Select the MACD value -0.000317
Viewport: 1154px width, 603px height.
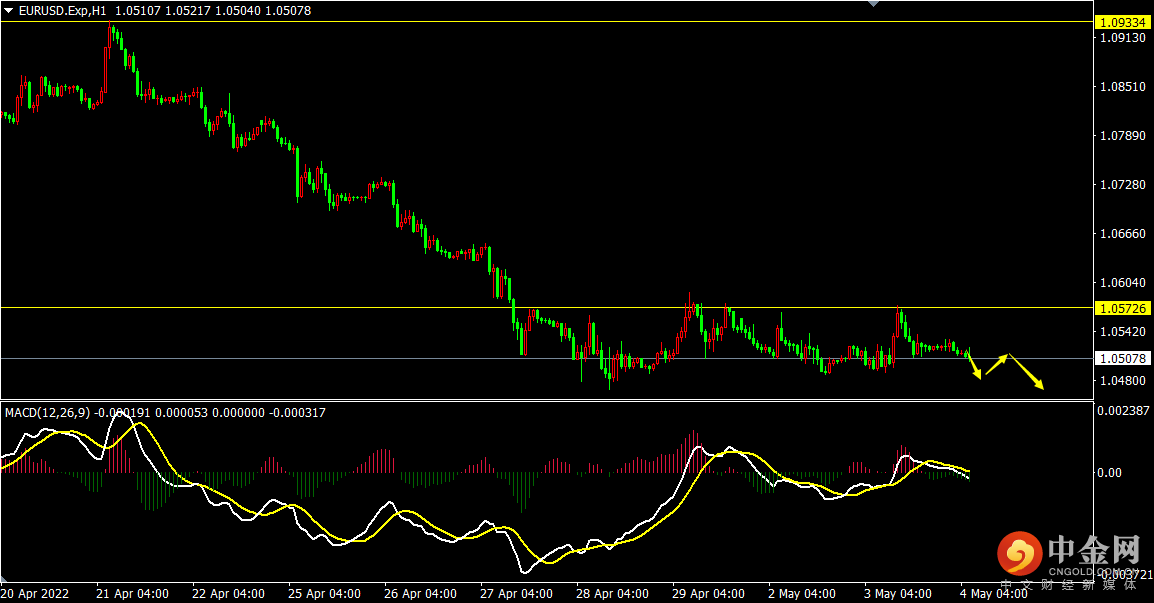click(297, 413)
